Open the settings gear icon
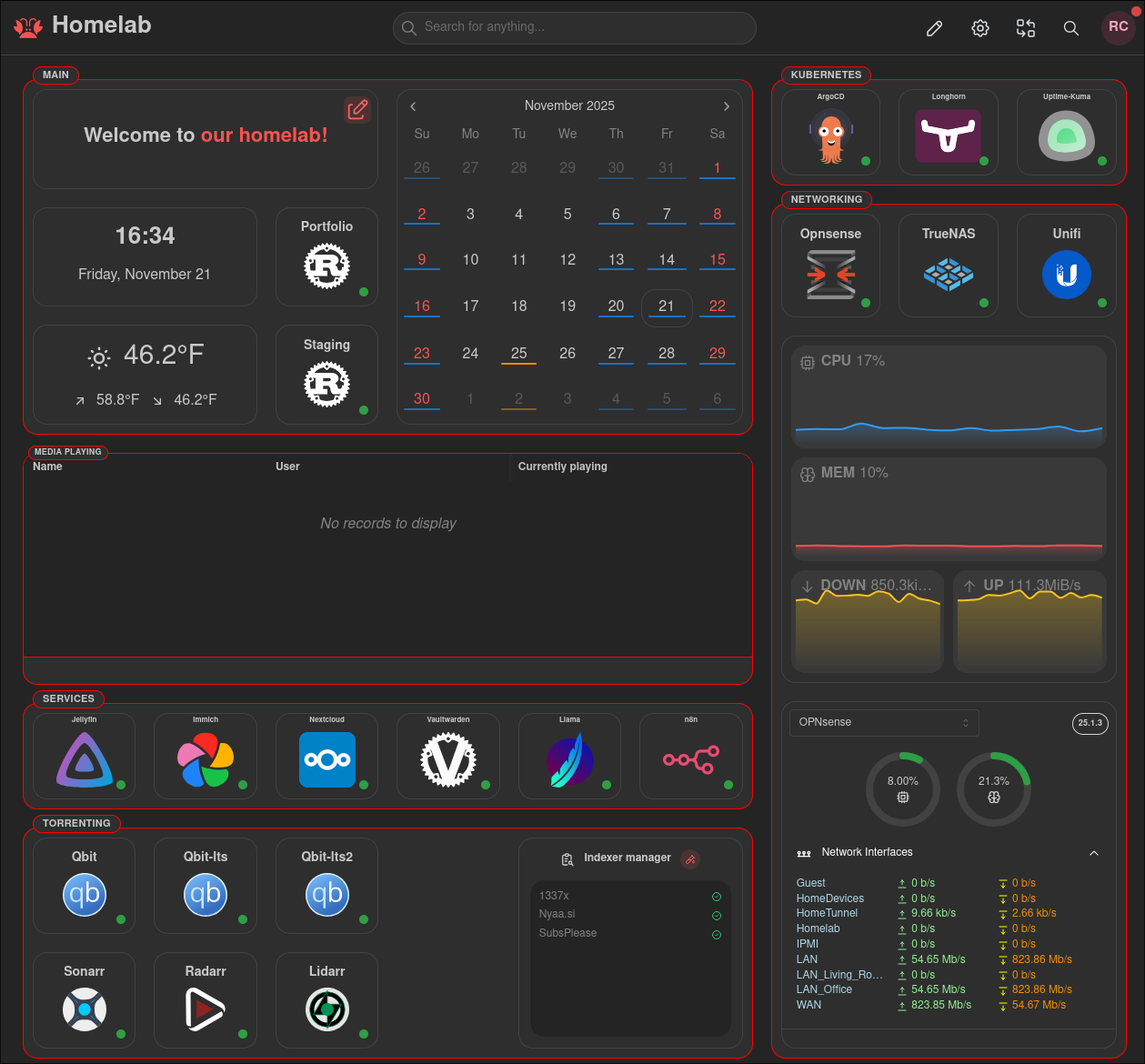 click(x=979, y=28)
